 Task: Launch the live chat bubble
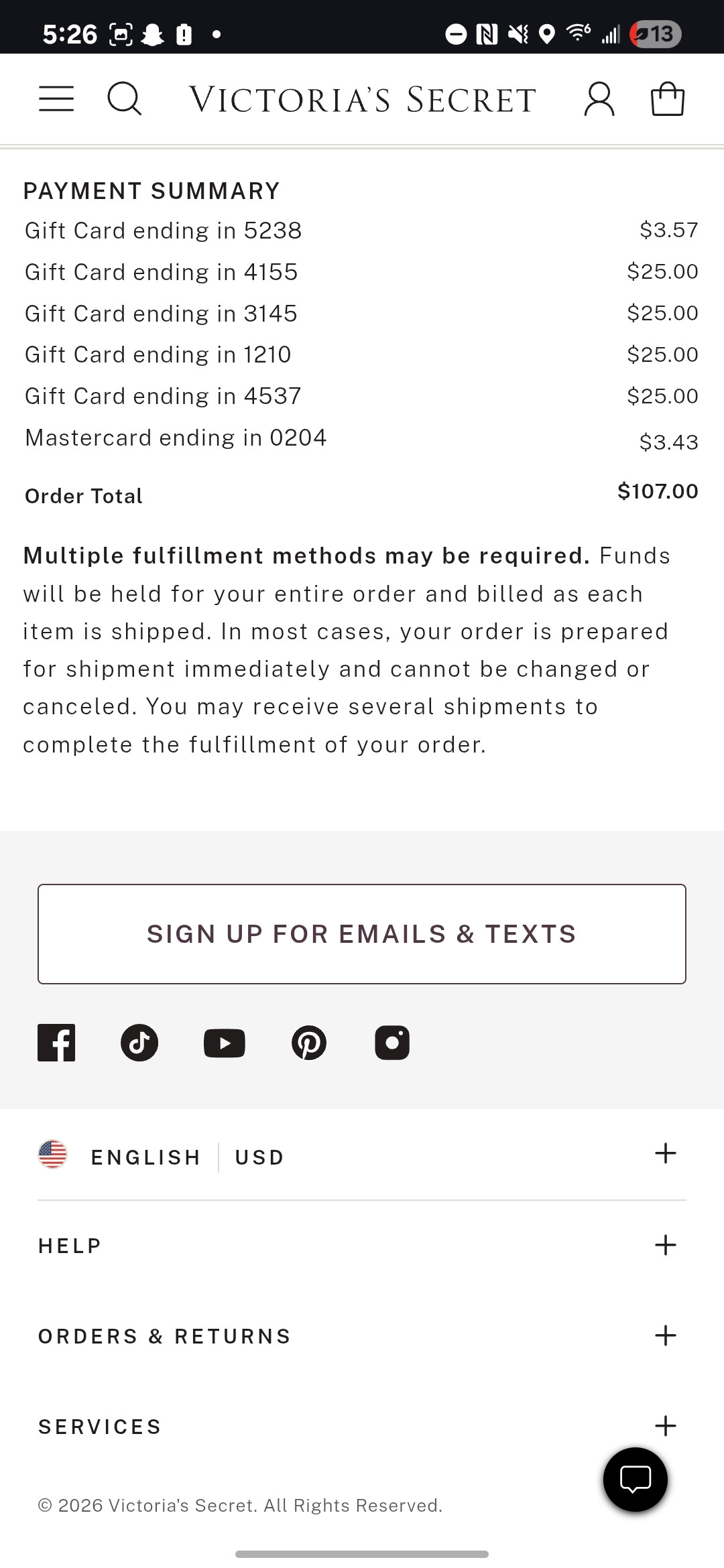[635, 1480]
